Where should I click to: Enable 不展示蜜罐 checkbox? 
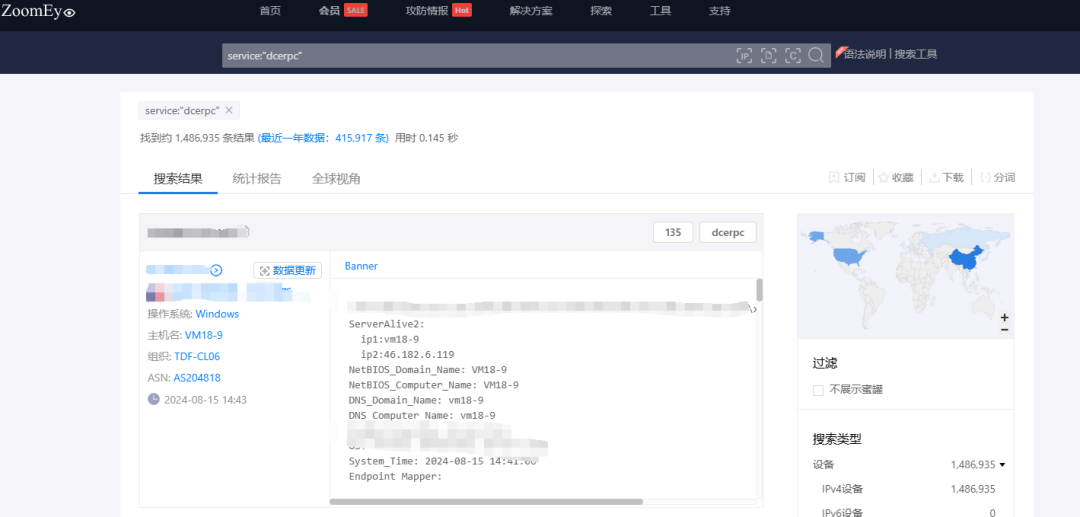(818, 390)
